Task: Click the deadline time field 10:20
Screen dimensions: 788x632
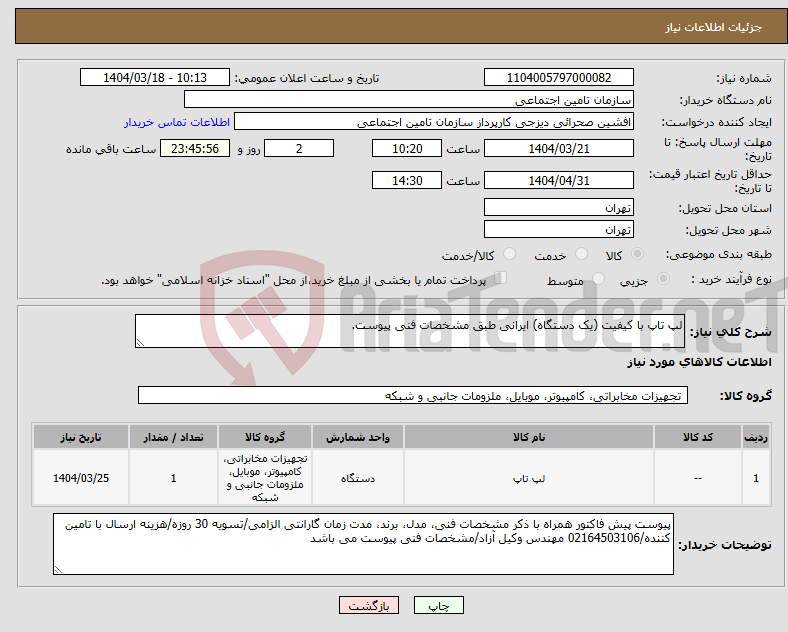Action: (x=407, y=149)
